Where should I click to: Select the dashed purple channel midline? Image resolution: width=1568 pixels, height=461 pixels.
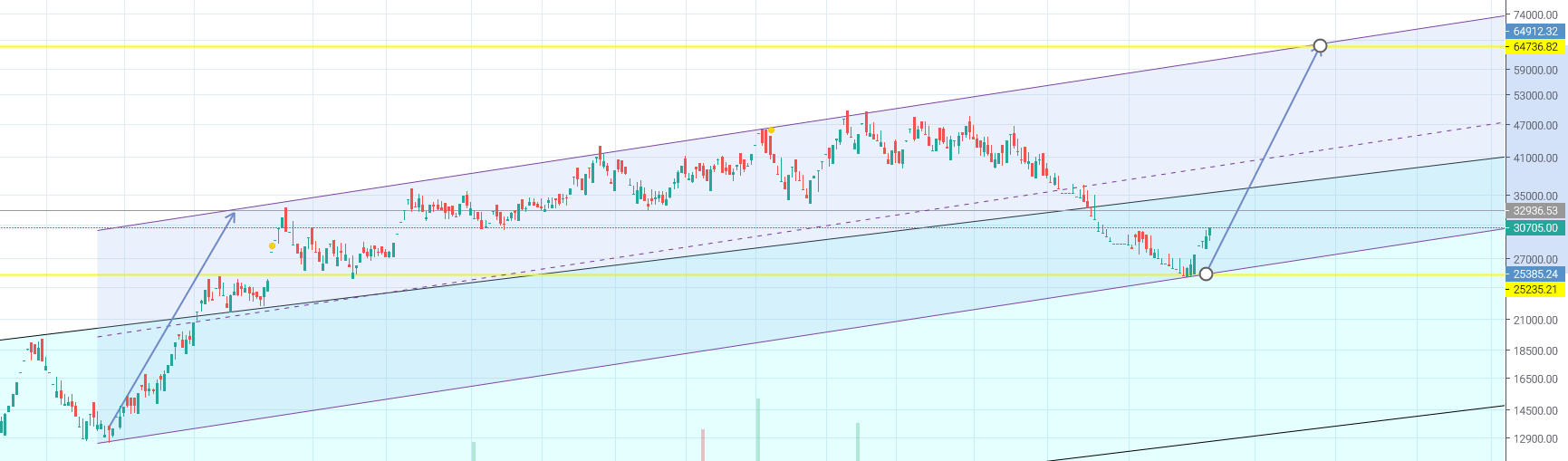pos(800,229)
